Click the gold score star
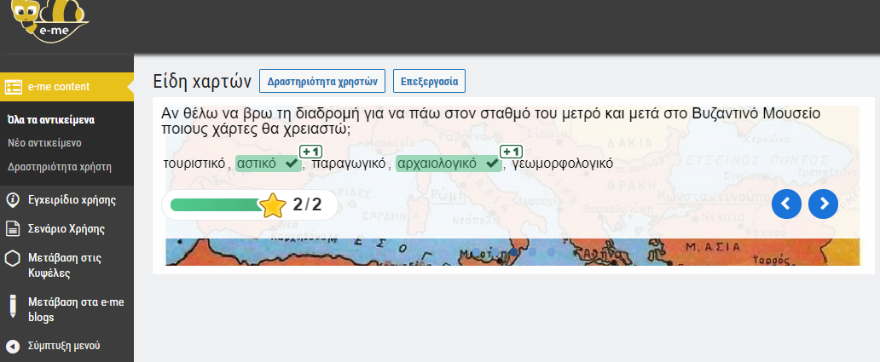 click(273, 205)
